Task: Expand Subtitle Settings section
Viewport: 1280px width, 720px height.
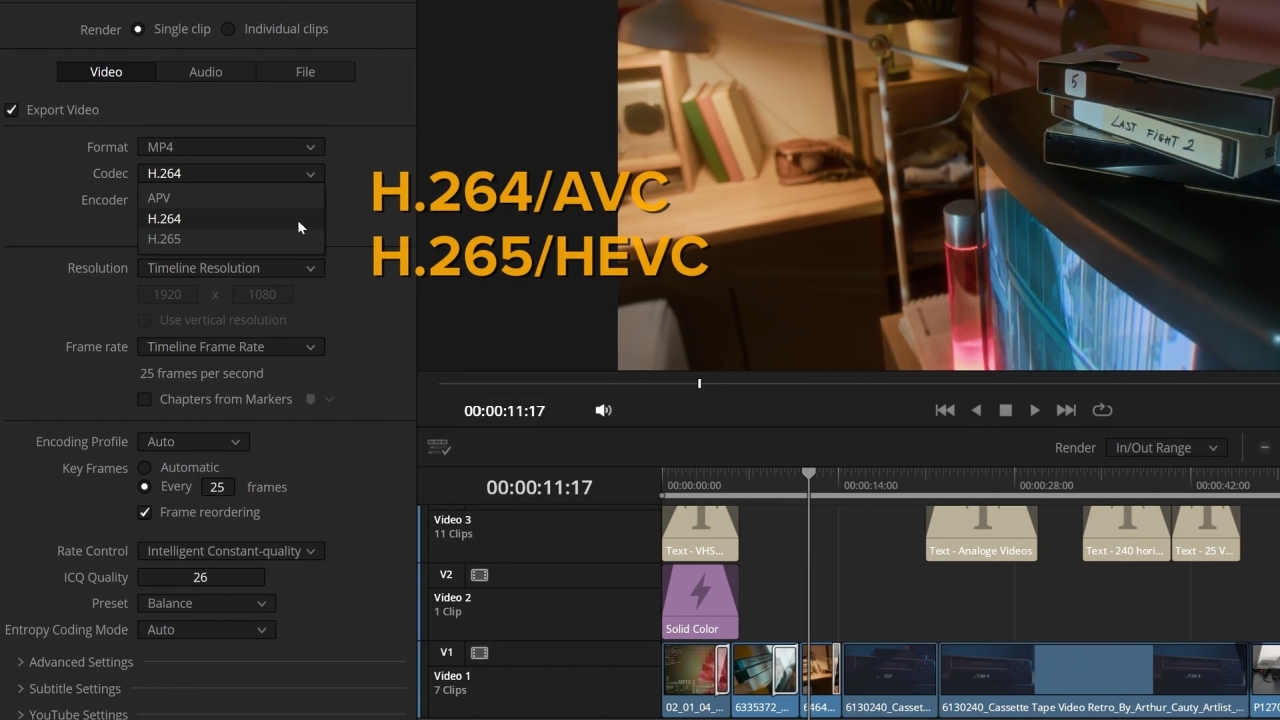Action: tap(69, 689)
